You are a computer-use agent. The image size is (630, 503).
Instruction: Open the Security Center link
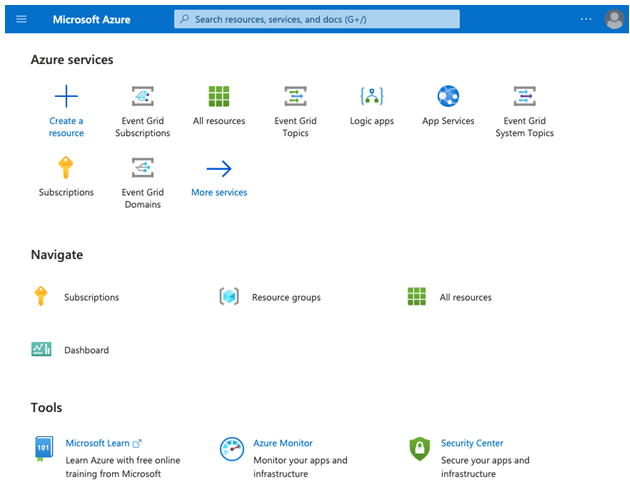(472, 443)
